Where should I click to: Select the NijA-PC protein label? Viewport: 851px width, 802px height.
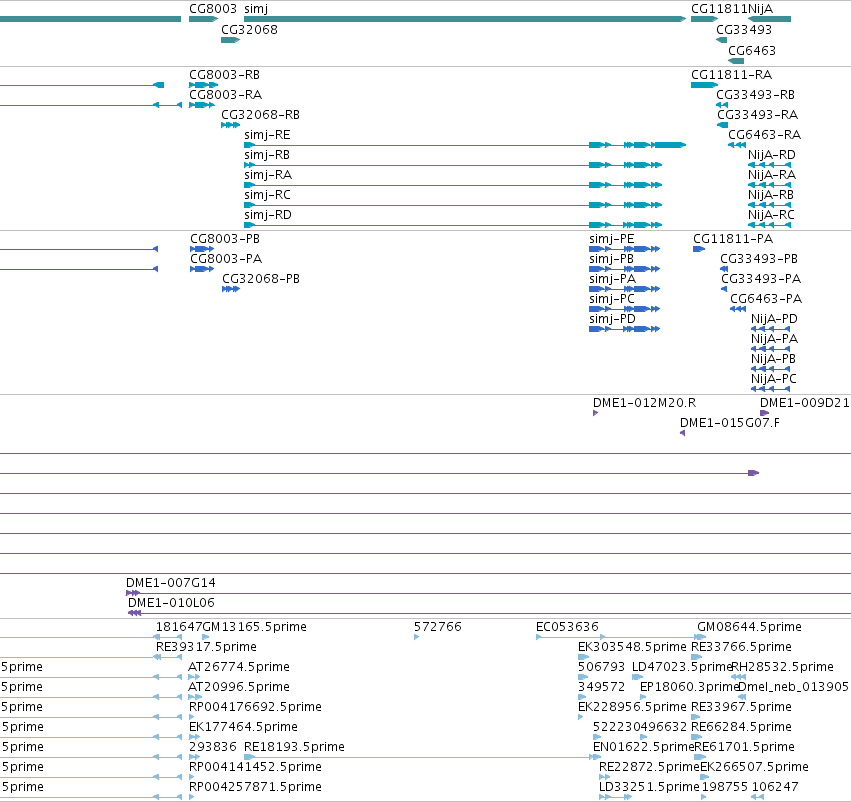(774, 379)
